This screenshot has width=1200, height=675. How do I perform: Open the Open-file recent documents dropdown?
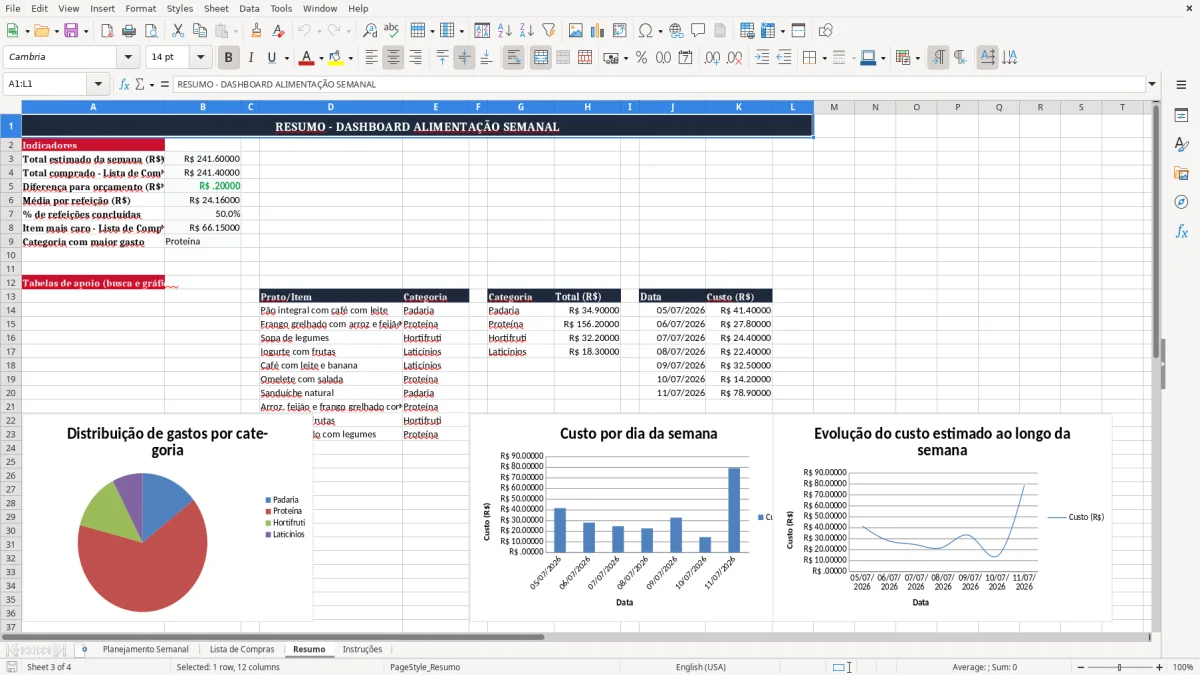[x=55, y=31]
